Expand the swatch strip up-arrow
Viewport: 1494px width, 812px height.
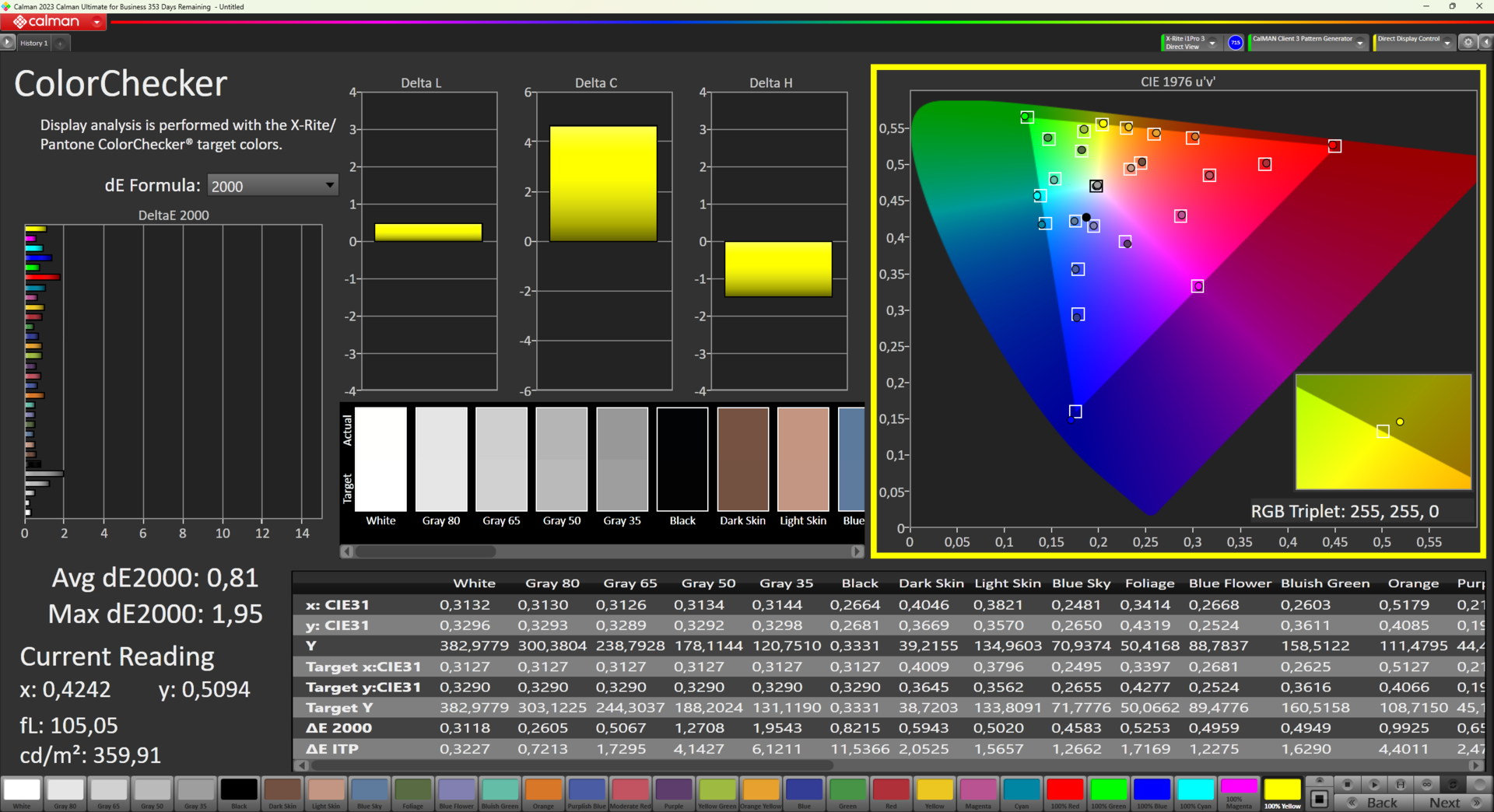pos(1319,781)
